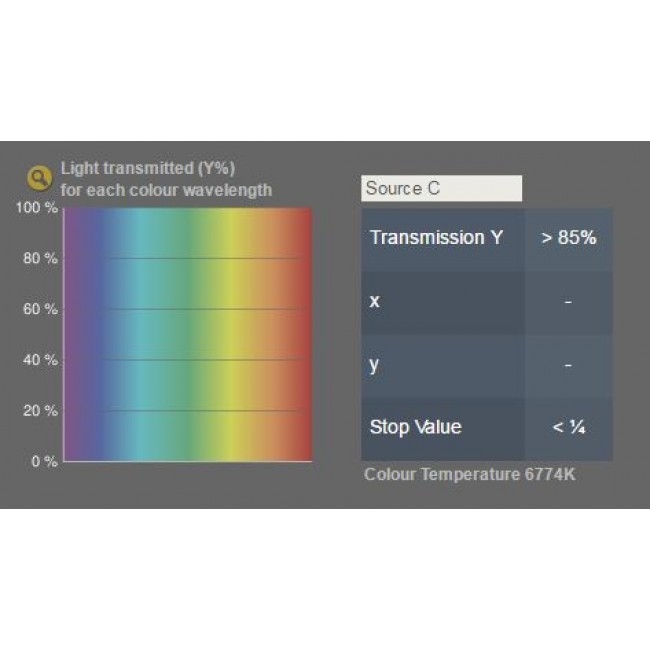Select the > 85% transmission value
This screenshot has height=650, width=650.
pos(568,239)
